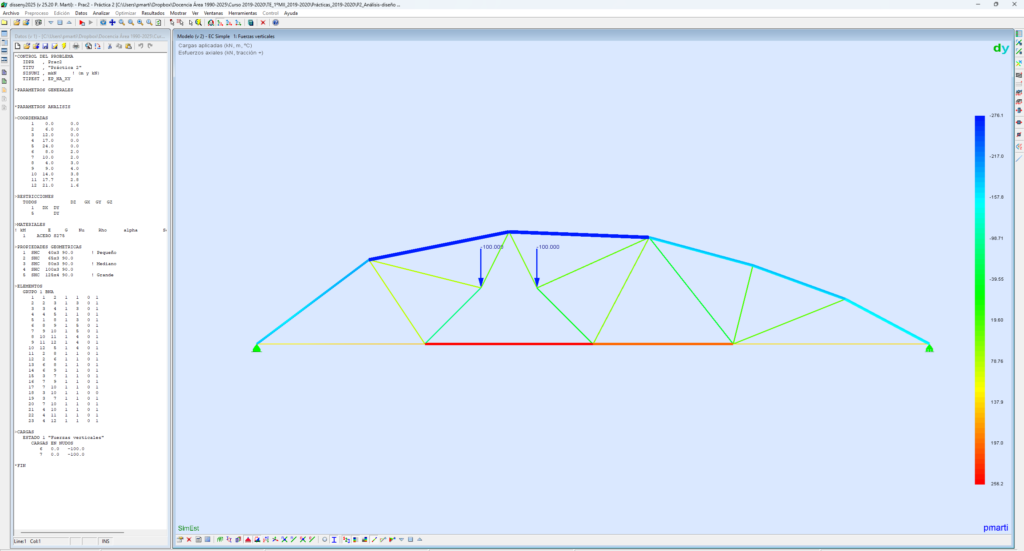This screenshot has height=551, width=1024.
Task: Select the blue cross pan tool
Action: coord(112,22)
